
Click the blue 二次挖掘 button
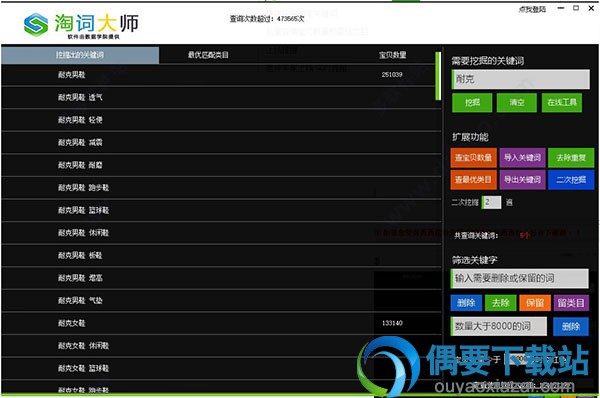(571, 180)
